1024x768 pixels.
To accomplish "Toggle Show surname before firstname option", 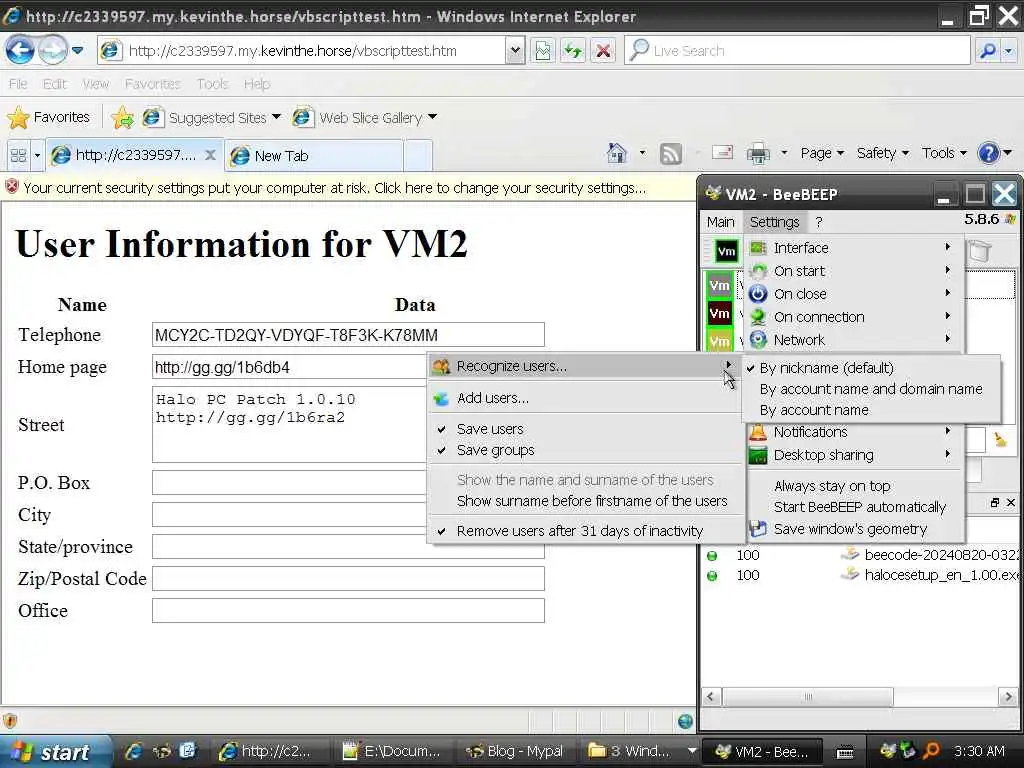I will [585, 501].
